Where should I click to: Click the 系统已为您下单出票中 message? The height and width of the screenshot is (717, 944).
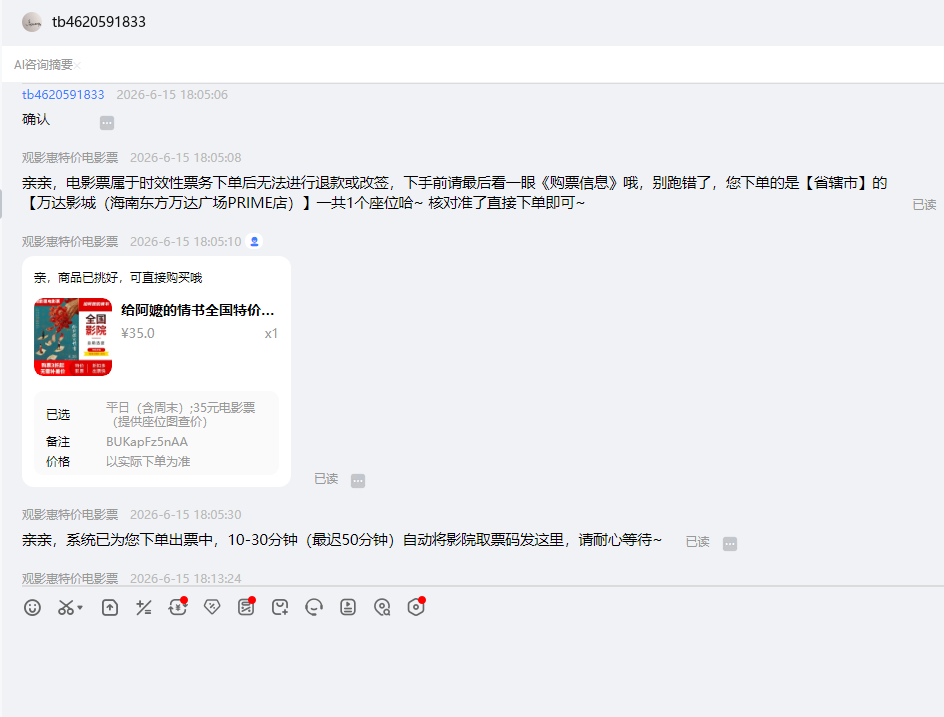(342, 540)
